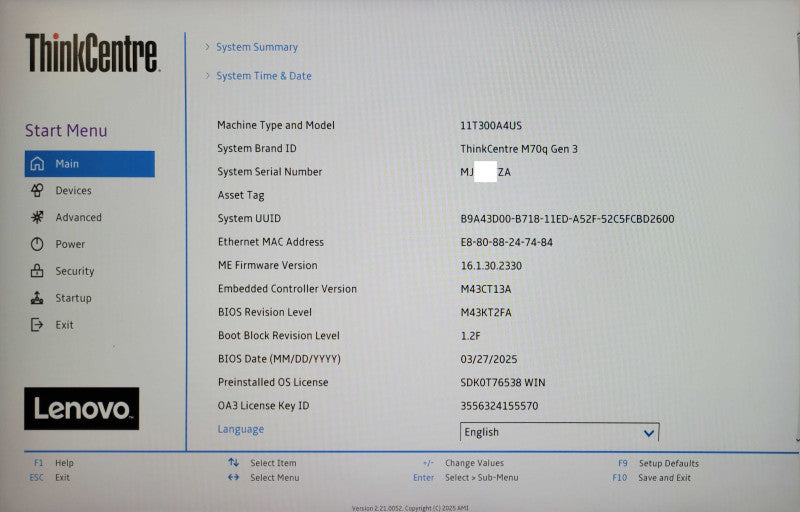Click the Start Menu heading
Viewport: 800px width, 512px height.
pyautogui.click(x=66, y=131)
